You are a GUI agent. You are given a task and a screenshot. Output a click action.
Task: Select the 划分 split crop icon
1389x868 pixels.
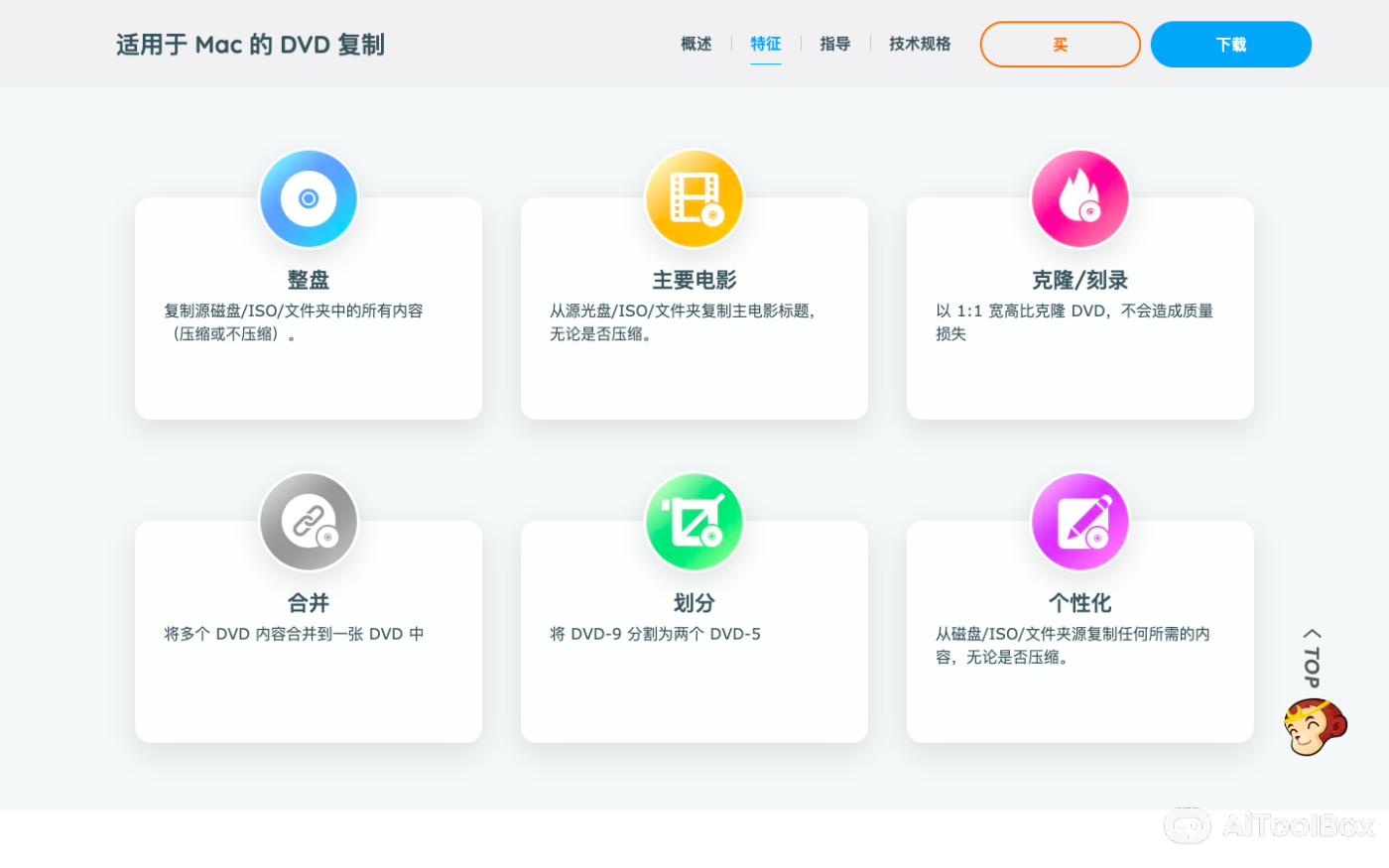(694, 521)
